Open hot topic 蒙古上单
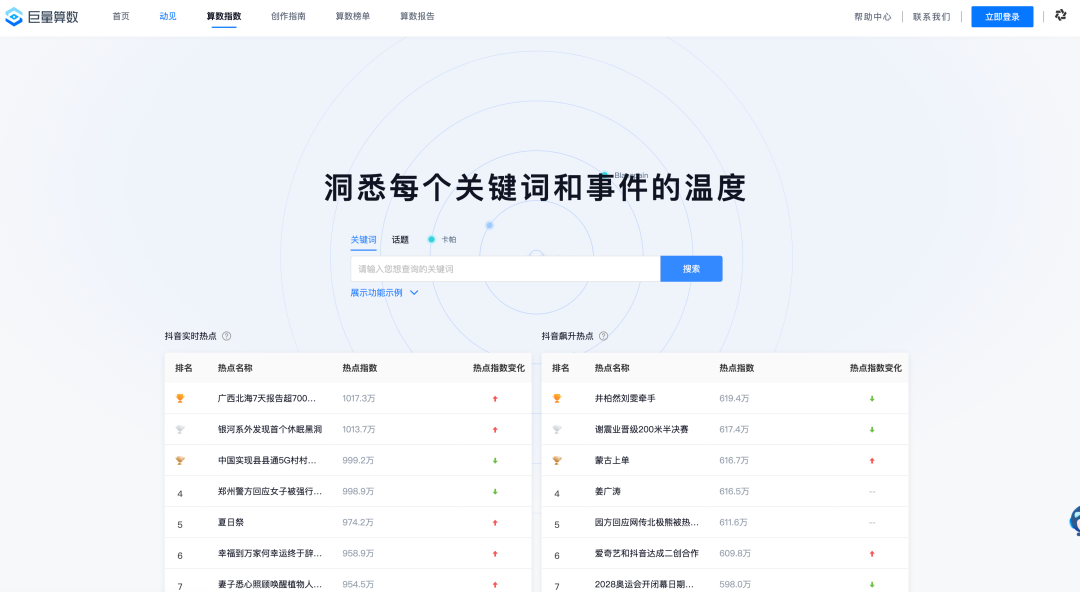The width and height of the screenshot is (1080, 592). point(612,460)
